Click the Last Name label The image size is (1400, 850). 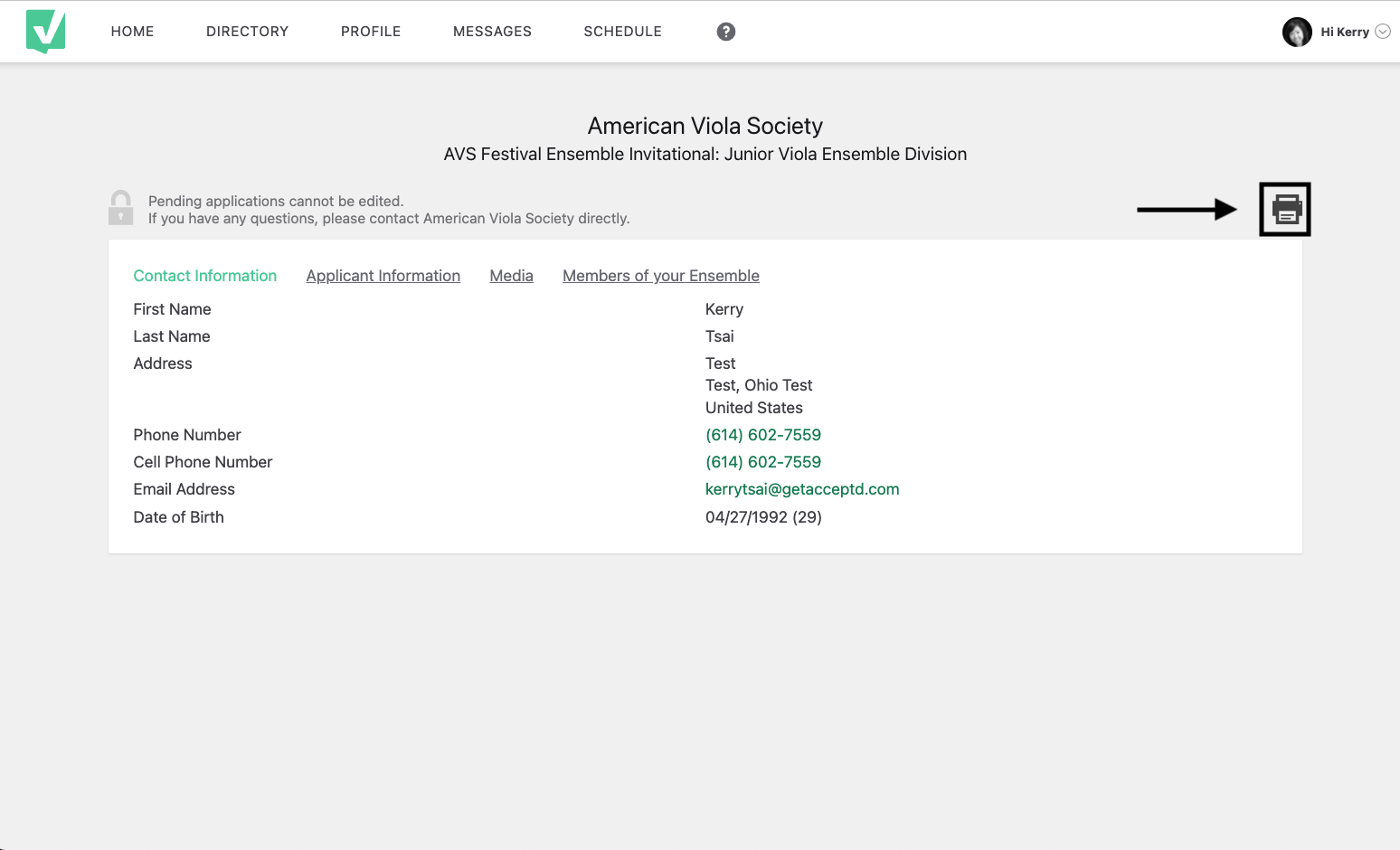[x=172, y=336]
